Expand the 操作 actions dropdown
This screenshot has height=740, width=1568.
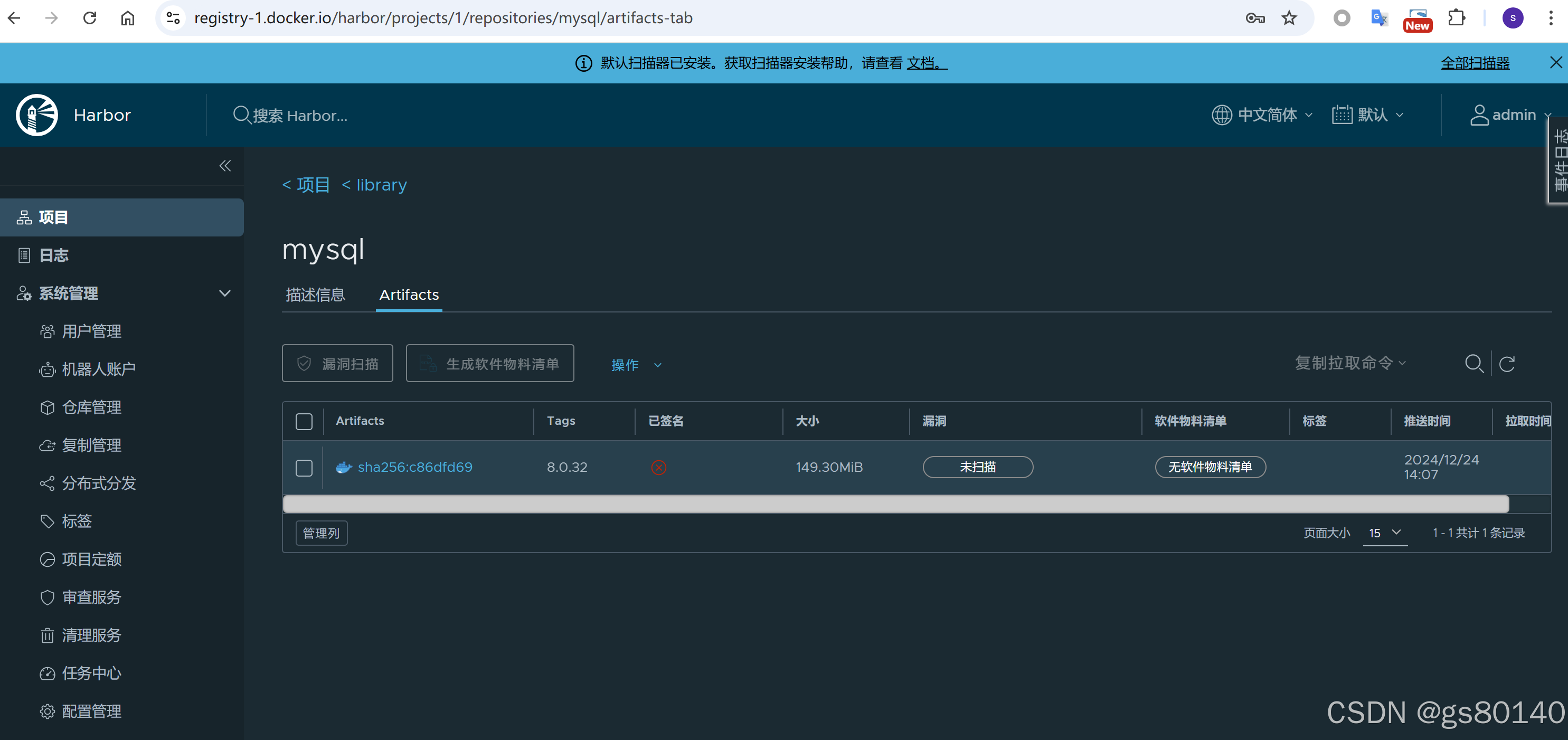coord(636,365)
